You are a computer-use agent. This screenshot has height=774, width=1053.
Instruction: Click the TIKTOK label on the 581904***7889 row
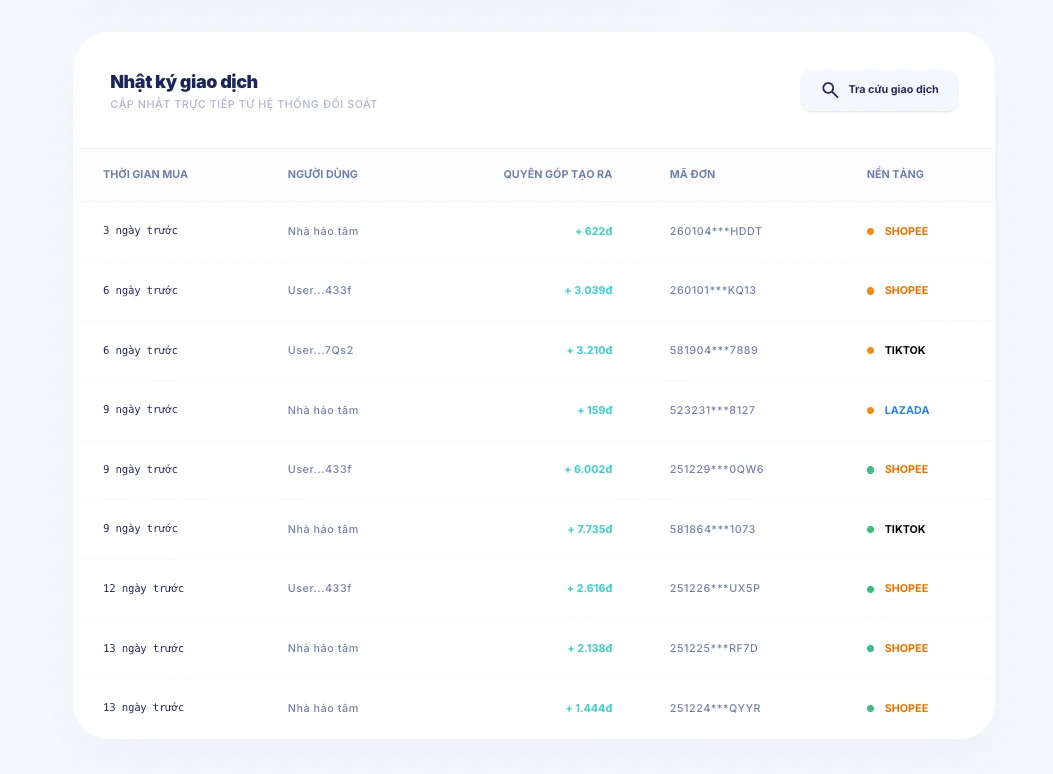[904, 350]
